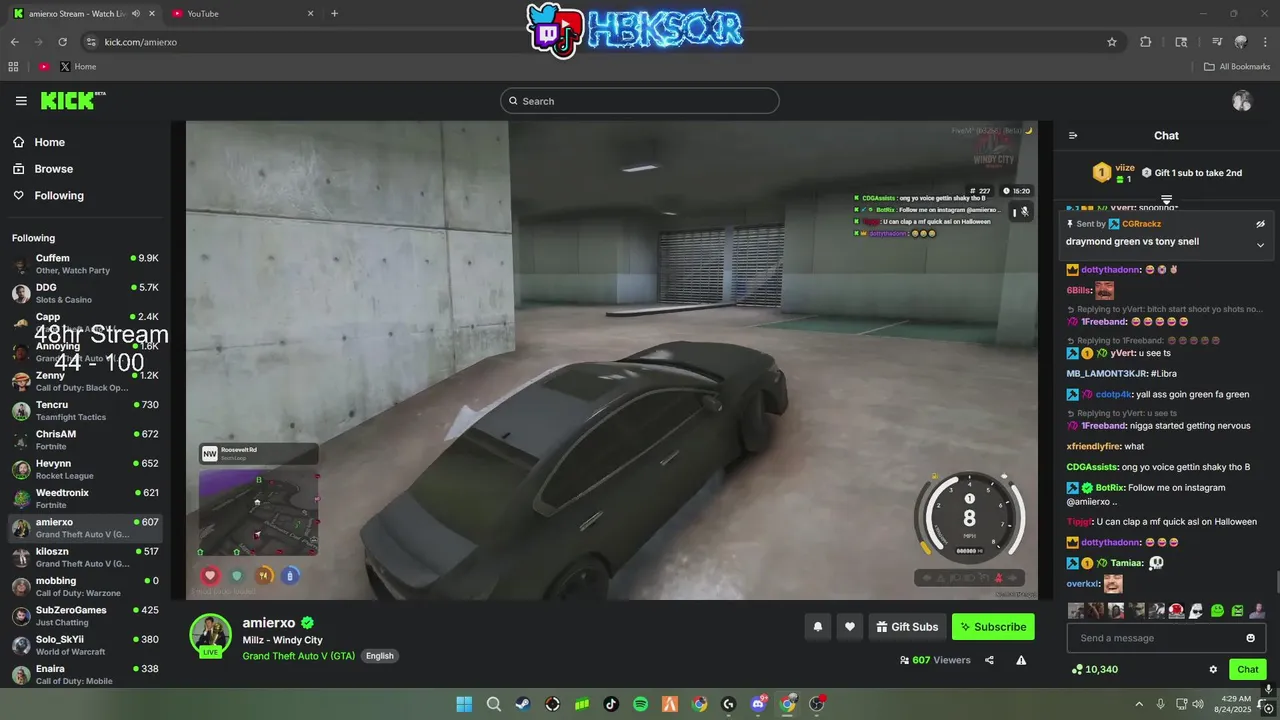
Task: Open the user profile avatar at top right
Action: 1242,101
